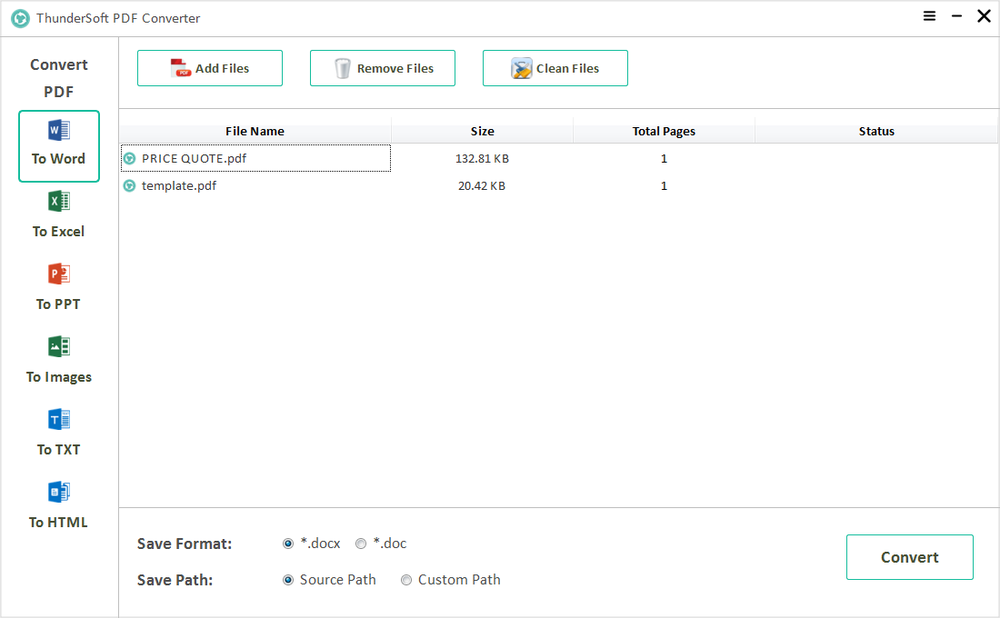Click the File Name column header
1000x618 pixels.
click(x=255, y=131)
